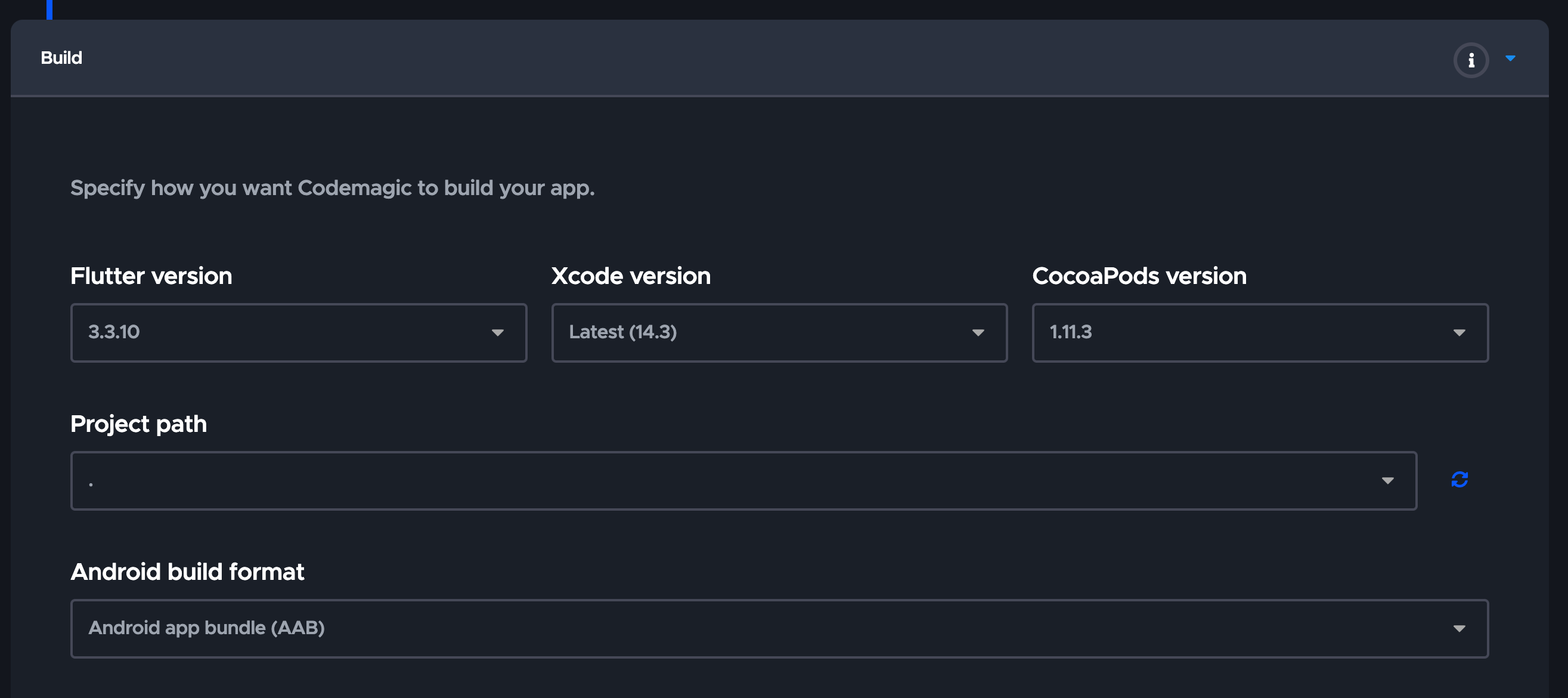Click the CocoaPods version label
This screenshot has width=1568, height=698.
click(1139, 276)
